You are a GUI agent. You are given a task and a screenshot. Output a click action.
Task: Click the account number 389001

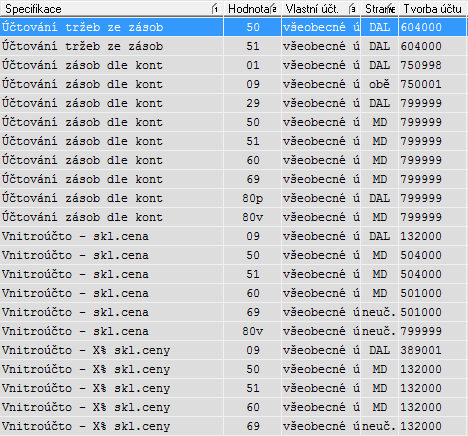[x=421, y=350]
